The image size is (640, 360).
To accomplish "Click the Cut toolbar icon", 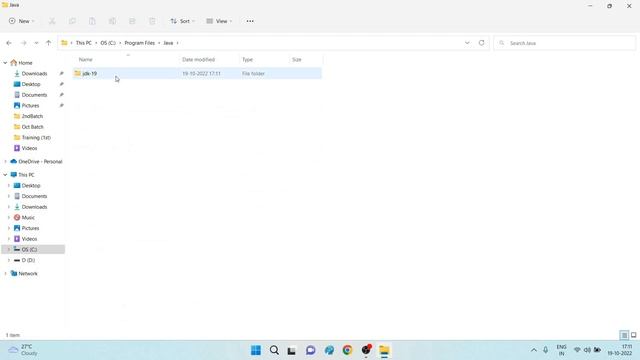I will 52,21.
